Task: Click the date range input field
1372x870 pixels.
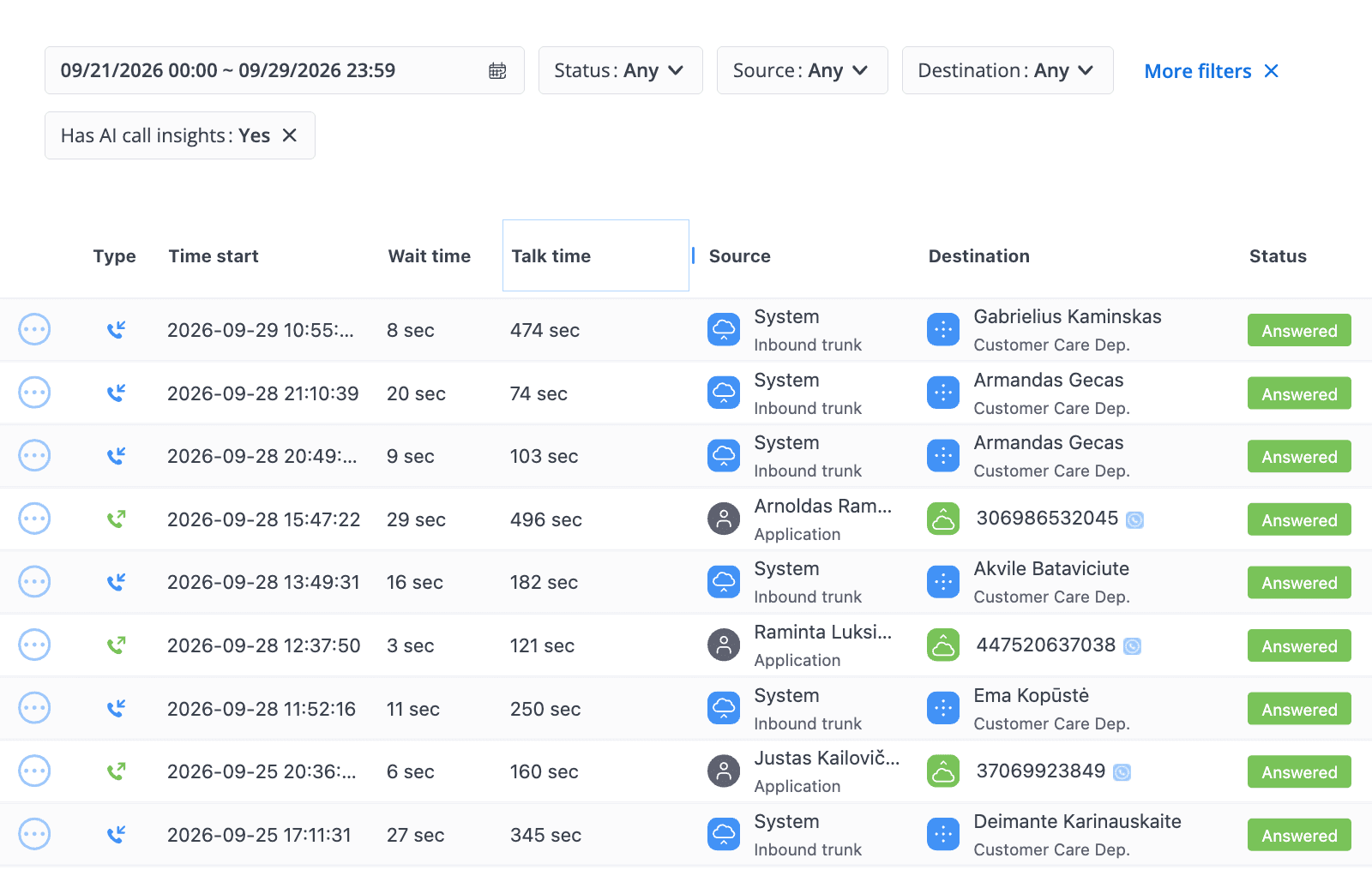Action: [x=284, y=70]
